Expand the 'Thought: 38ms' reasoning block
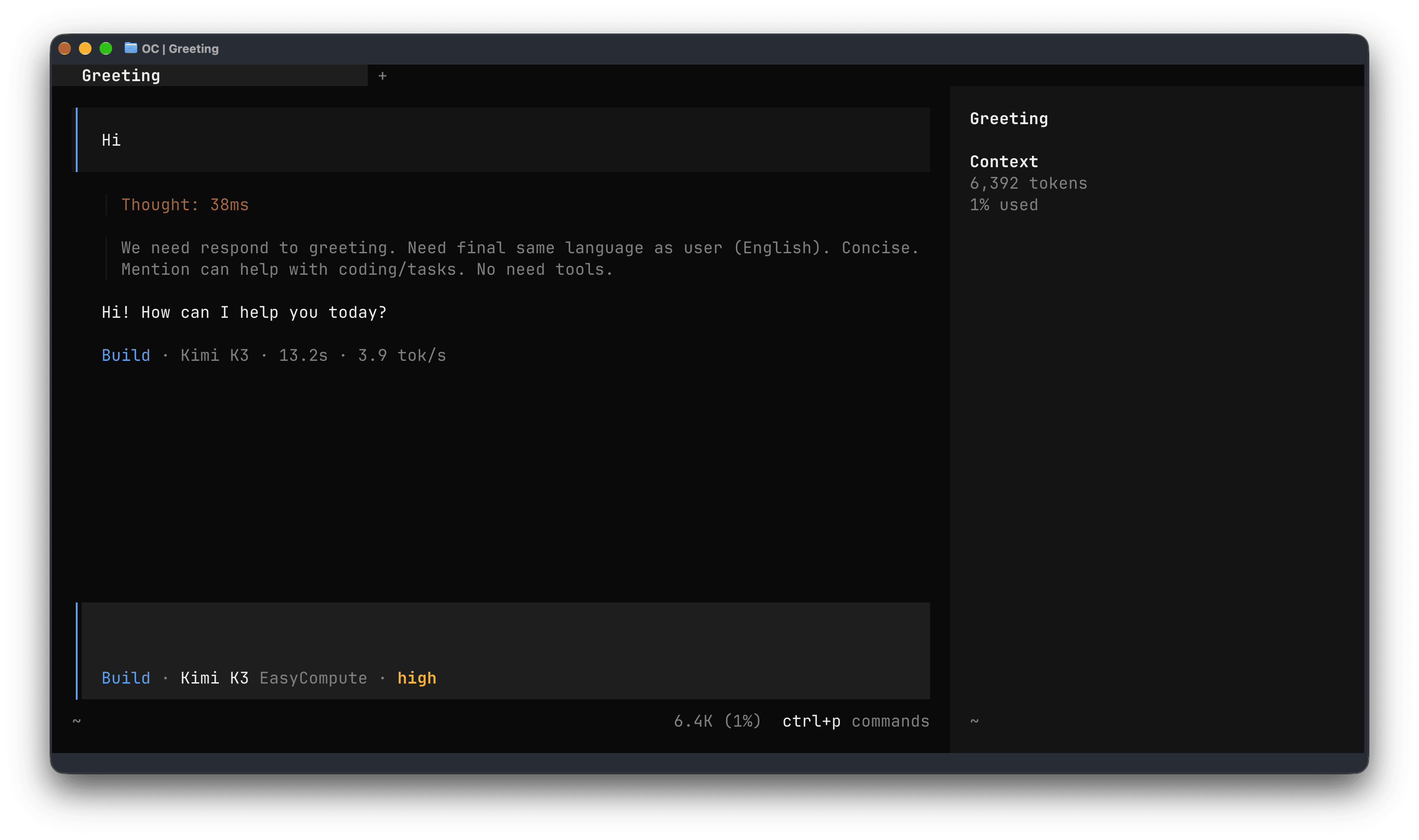1419x840 pixels. click(x=185, y=204)
